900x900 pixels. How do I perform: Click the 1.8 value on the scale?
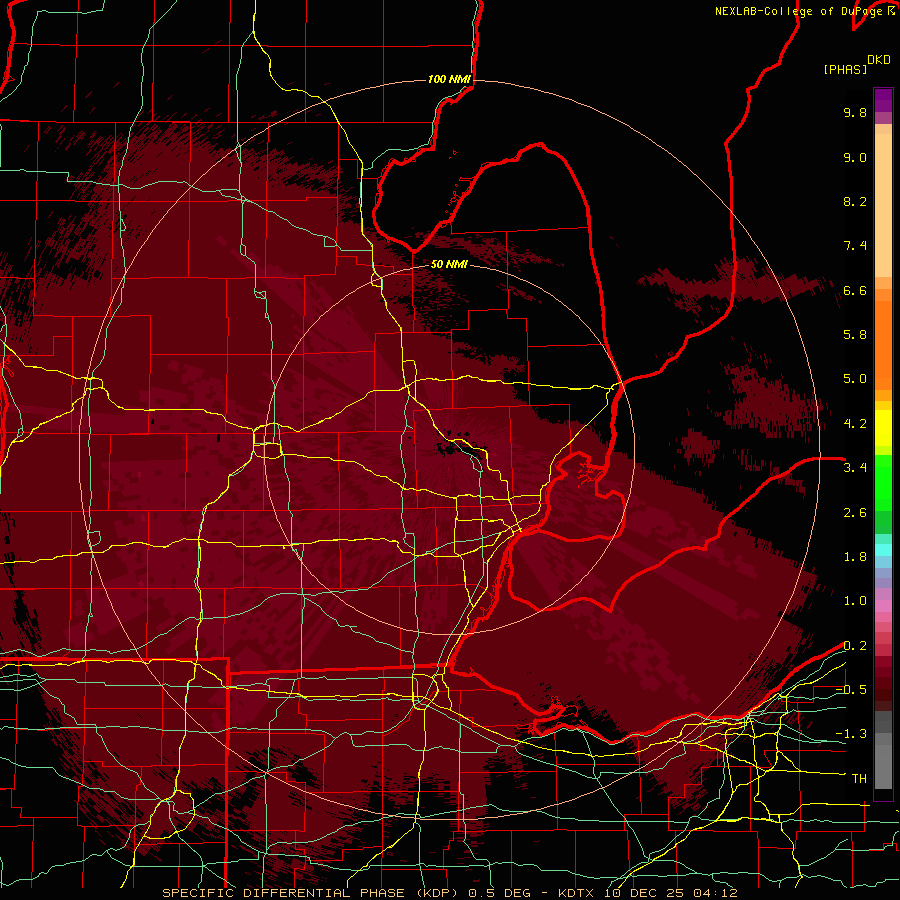855,557
